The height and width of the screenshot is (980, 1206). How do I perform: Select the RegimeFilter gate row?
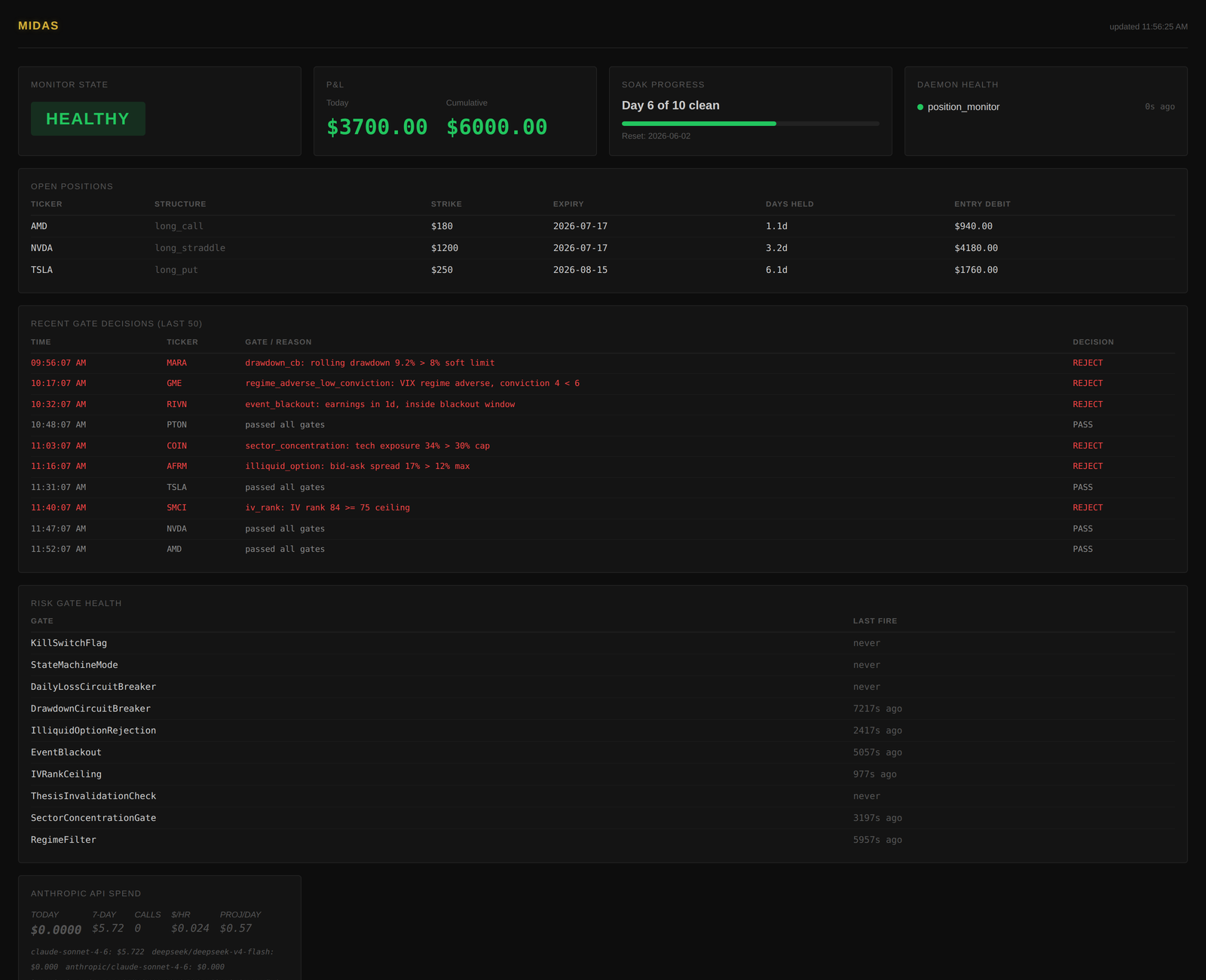click(x=603, y=840)
